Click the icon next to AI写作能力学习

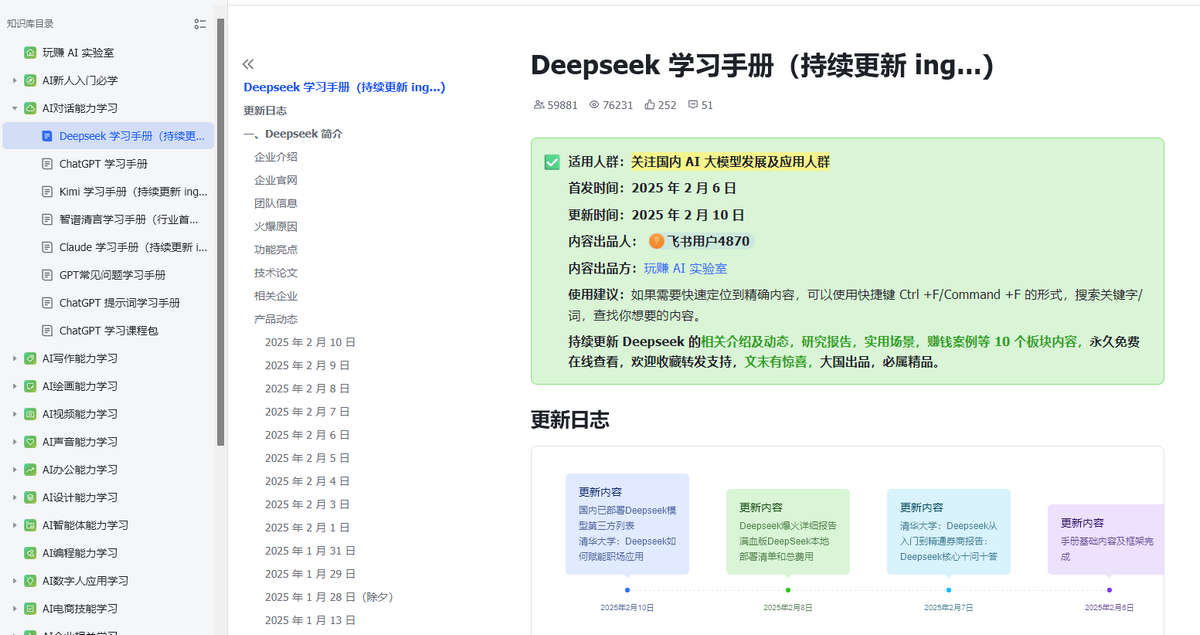(x=30, y=358)
